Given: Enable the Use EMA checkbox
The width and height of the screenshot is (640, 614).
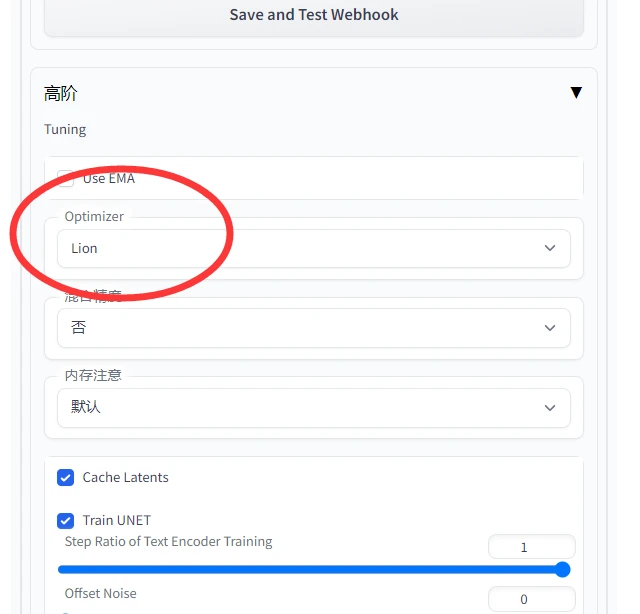Looking at the screenshot, I should 65,178.
